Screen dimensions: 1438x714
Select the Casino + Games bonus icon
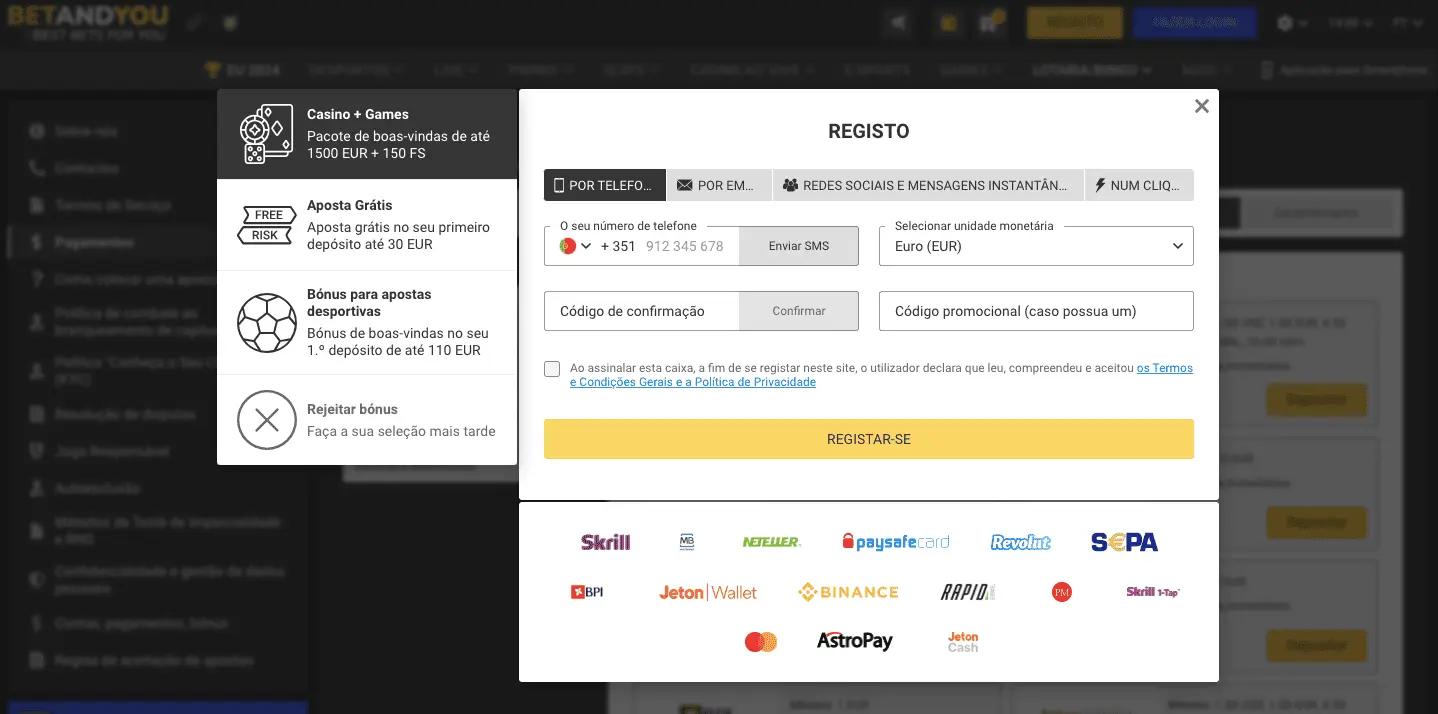[266, 132]
